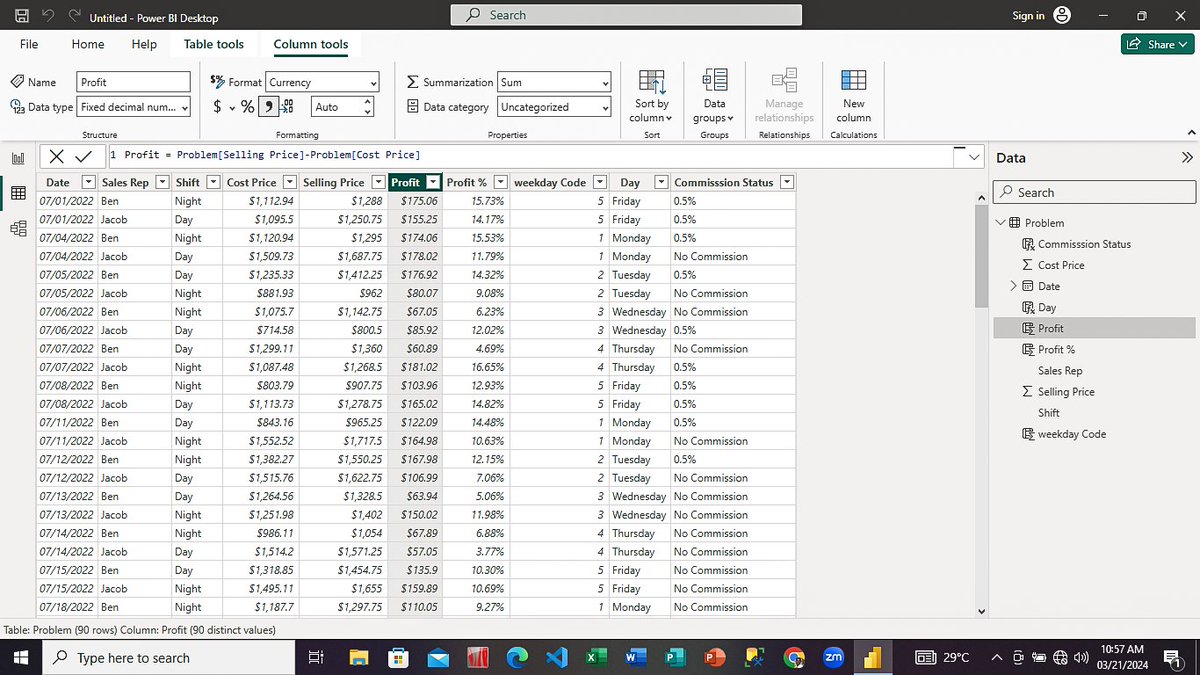Image resolution: width=1200 pixels, height=675 pixels.
Task: Open the Sales Rep column filter dropdown
Action: (163, 182)
